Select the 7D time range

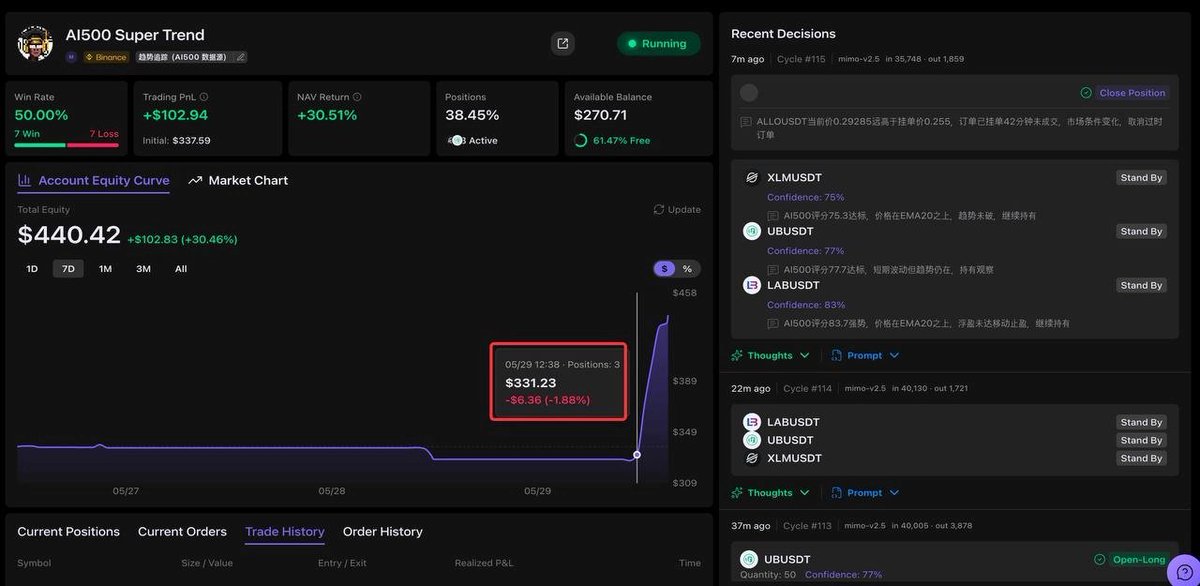click(x=68, y=269)
